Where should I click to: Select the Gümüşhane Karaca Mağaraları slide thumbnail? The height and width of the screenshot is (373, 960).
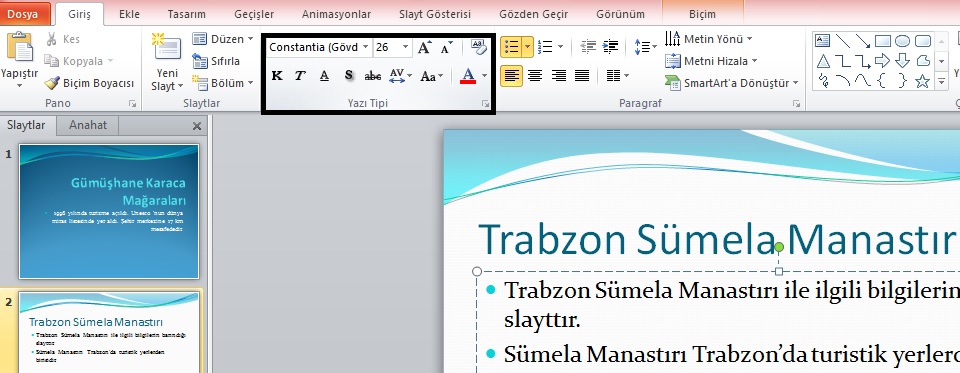(109, 211)
